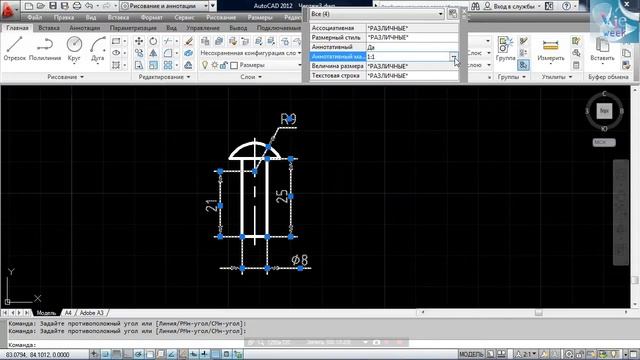Click the Вход в службы sign-in button

pyautogui.click(x=513, y=6)
